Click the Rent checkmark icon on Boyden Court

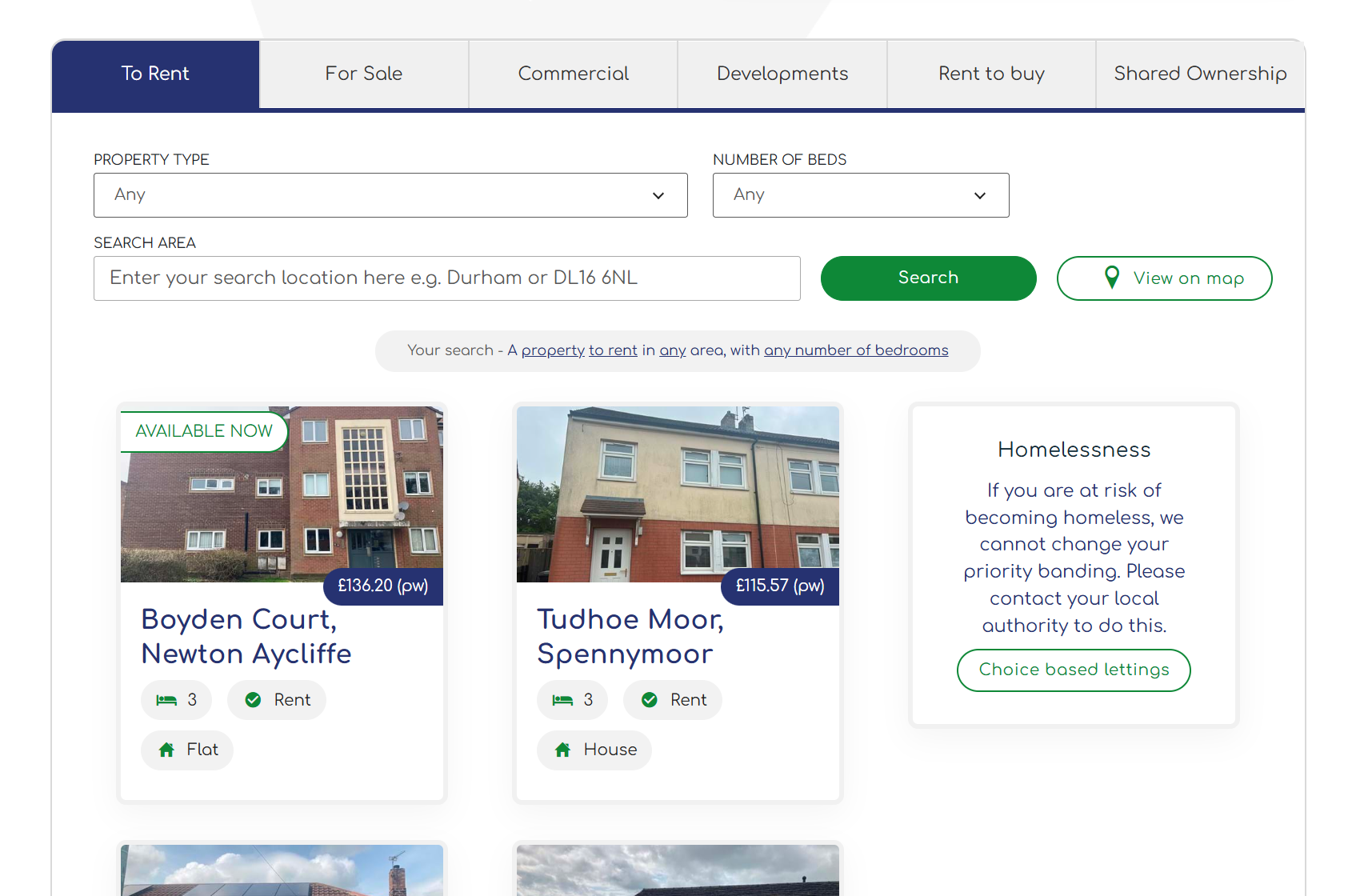(x=253, y=700)
